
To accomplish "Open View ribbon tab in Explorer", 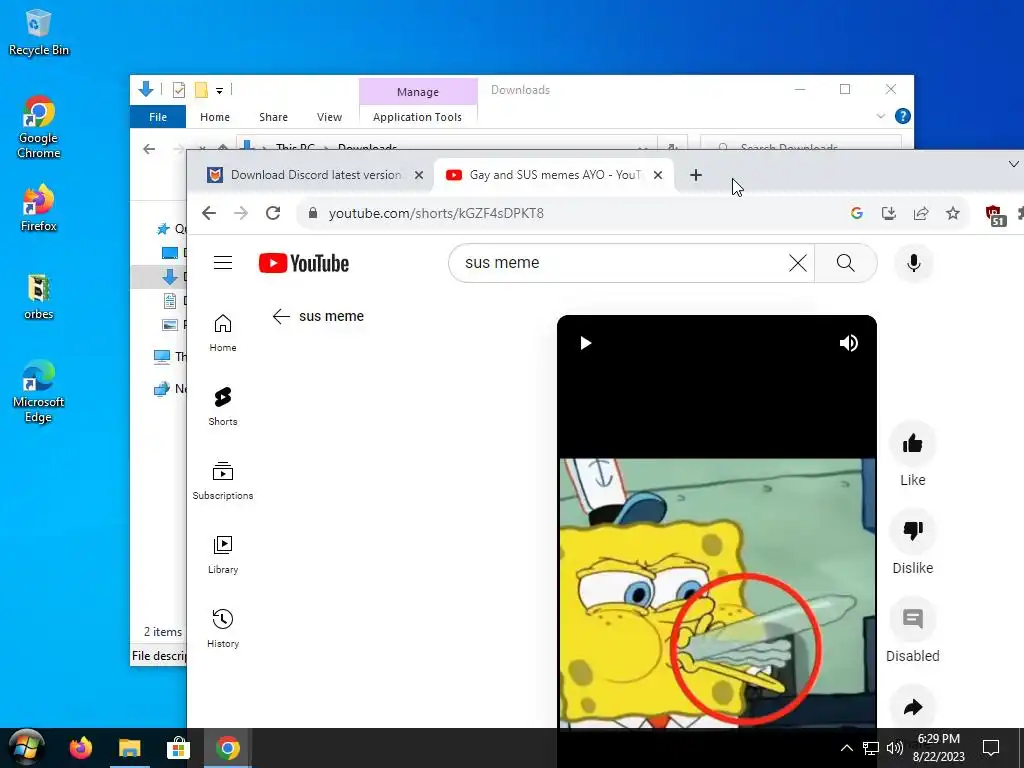I will [329, 117].
